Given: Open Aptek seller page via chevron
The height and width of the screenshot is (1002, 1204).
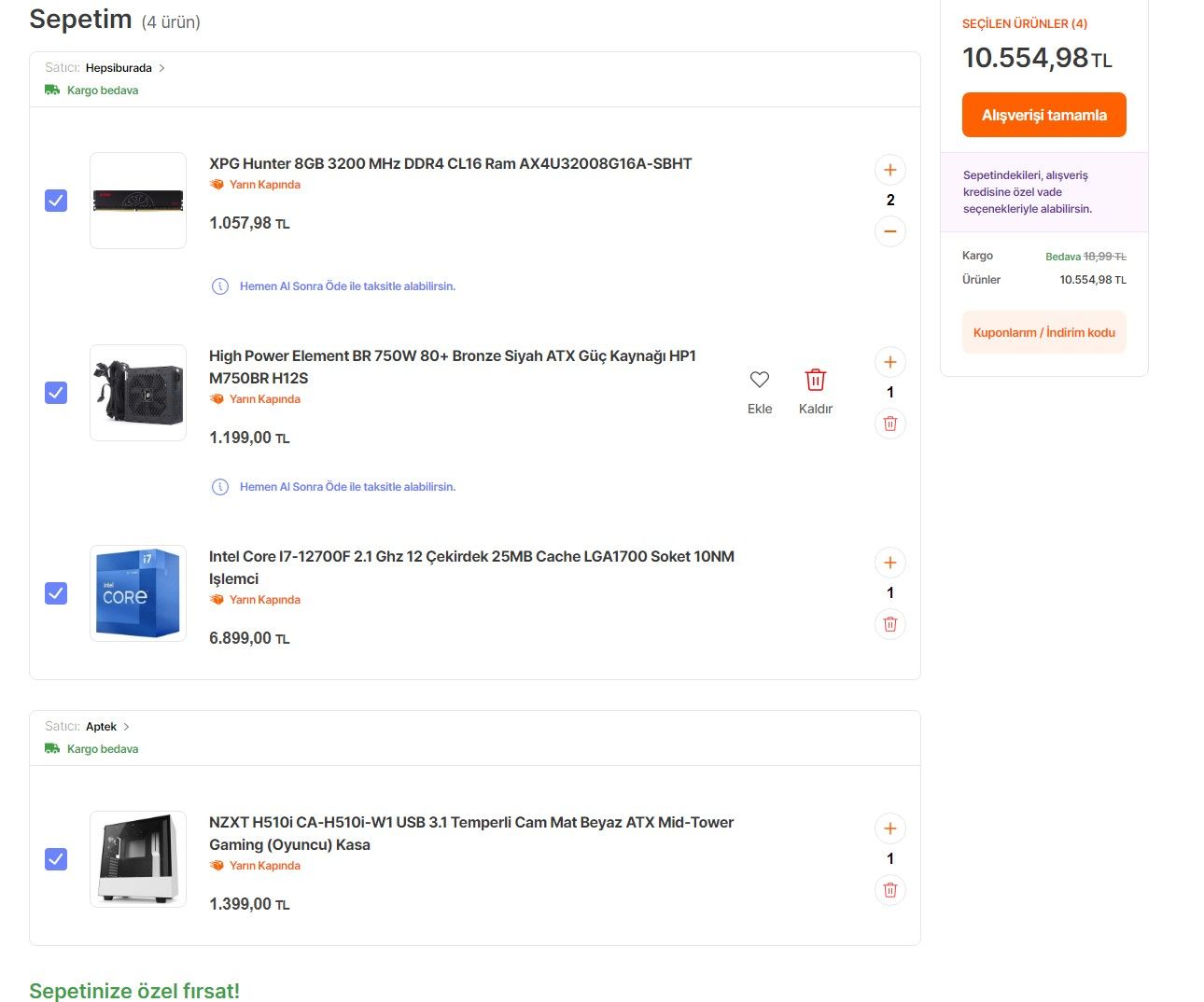Looking at the screenshot, I should click(x=127, y=727).
